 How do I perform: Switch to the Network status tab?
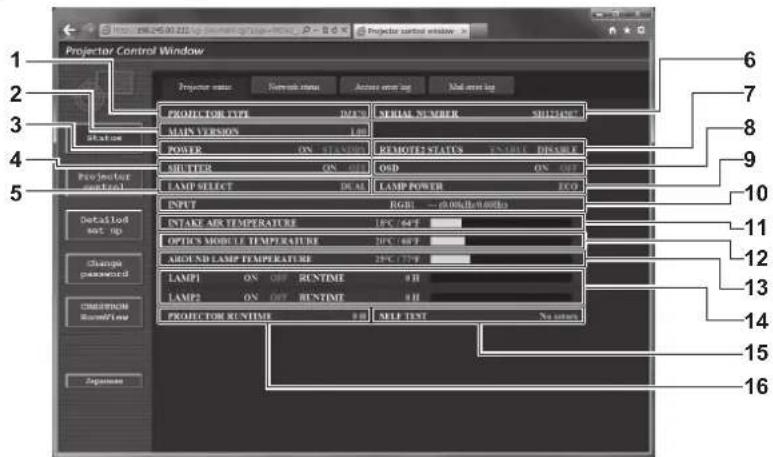(294, 87)
